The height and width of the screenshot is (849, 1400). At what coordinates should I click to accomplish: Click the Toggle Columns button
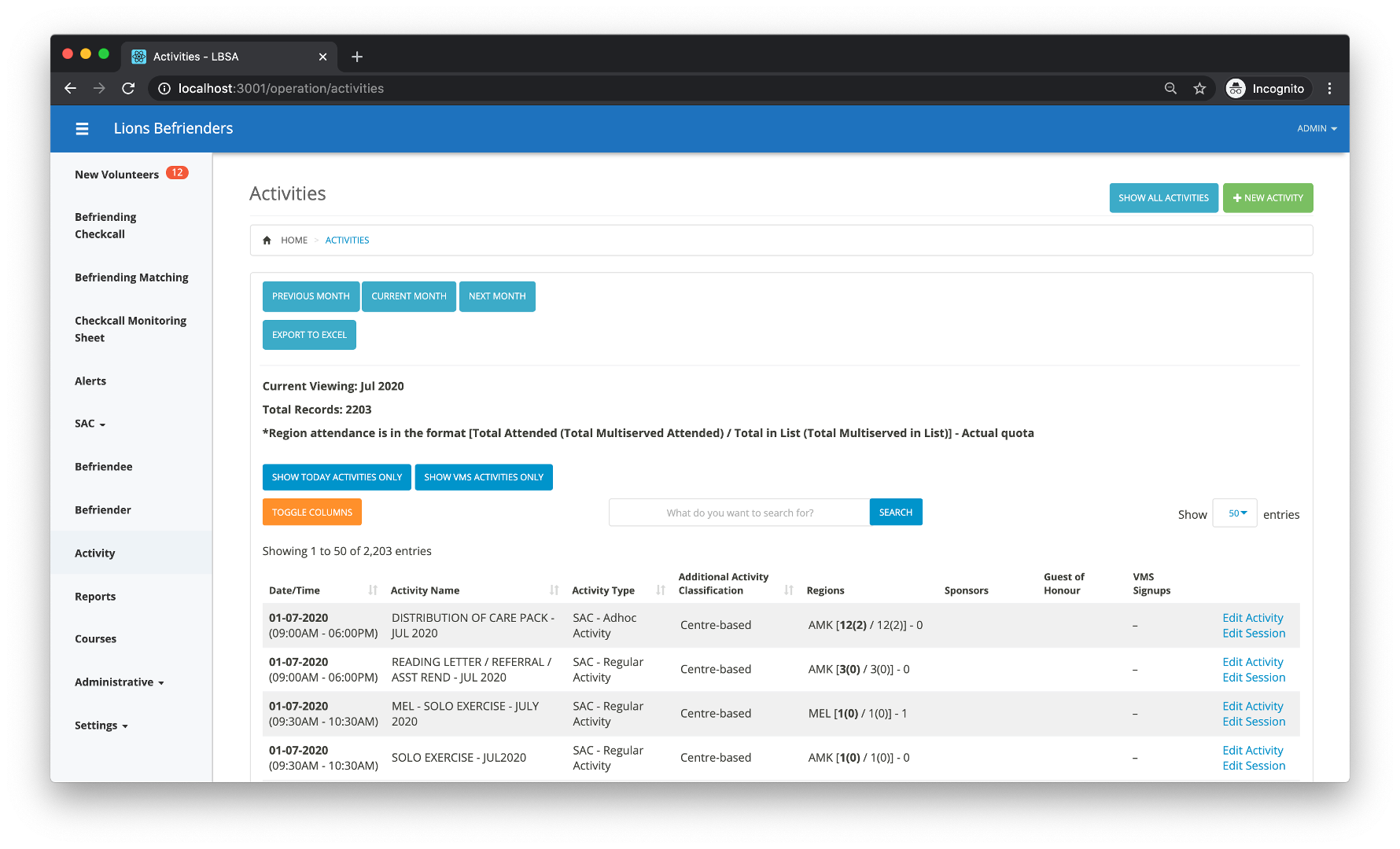[x=312, y=513]
